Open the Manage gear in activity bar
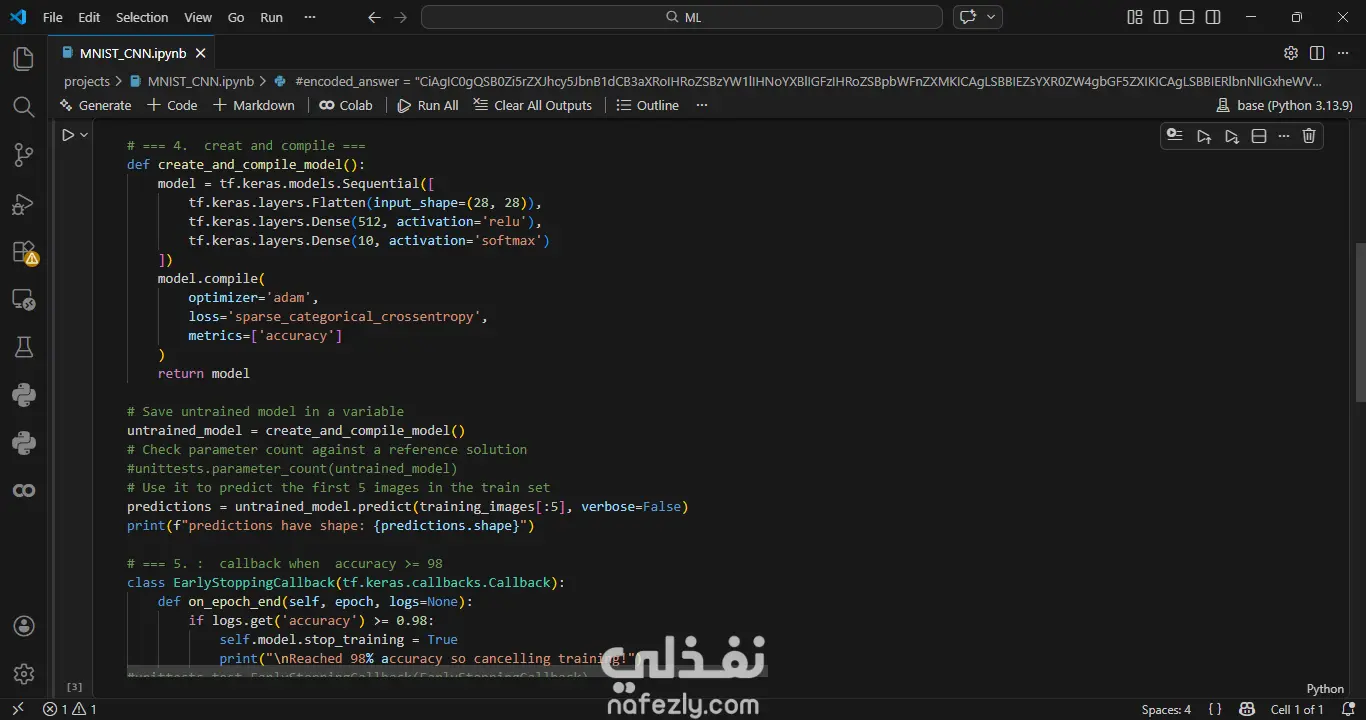The height and width of the screenshot is (720, 1366). click(x=24, y=674)
